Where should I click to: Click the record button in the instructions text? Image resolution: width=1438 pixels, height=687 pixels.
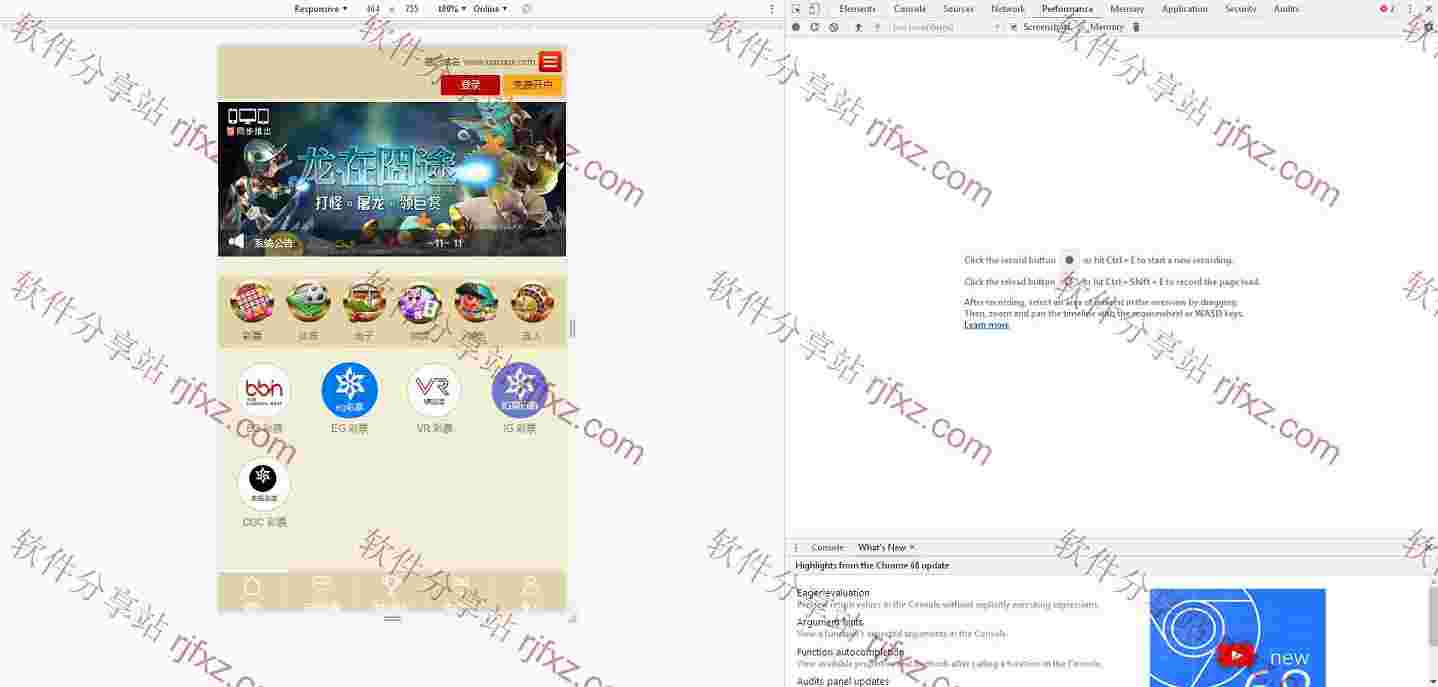click(1069, 260)
